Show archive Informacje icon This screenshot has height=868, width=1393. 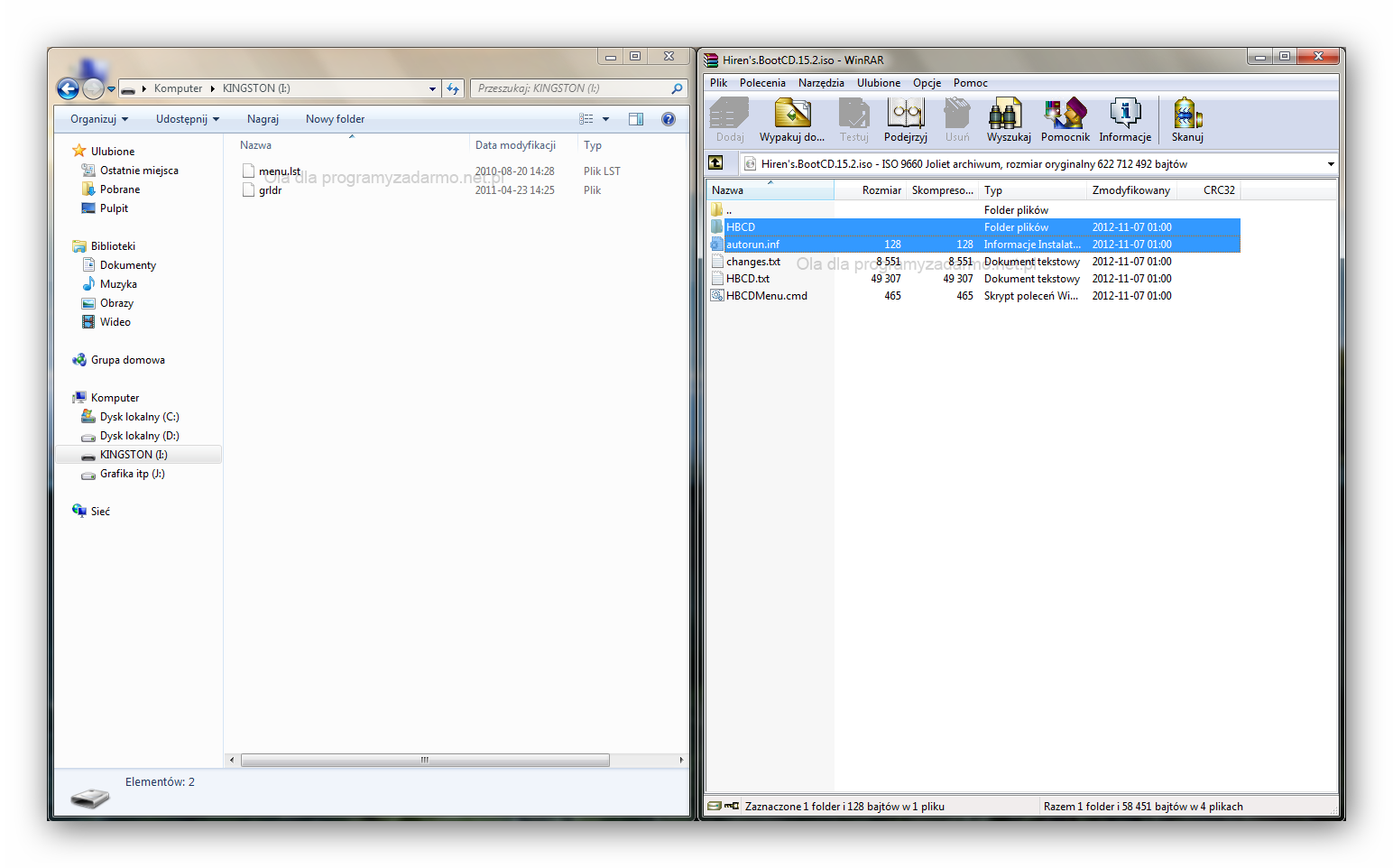click(1125, 120)
